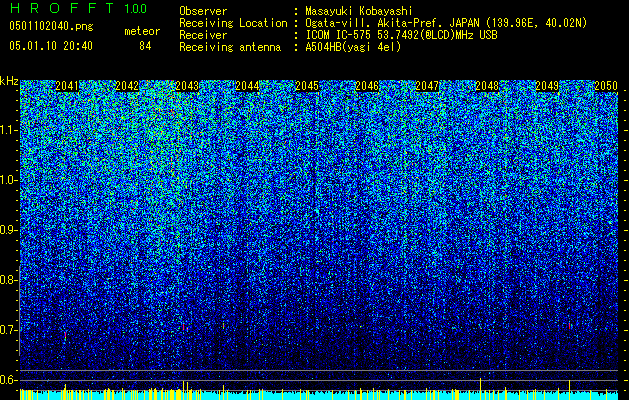Screen dimensions: 629x400
Task: Click the red meteor echo near 2049
Action: click(569, 326)
